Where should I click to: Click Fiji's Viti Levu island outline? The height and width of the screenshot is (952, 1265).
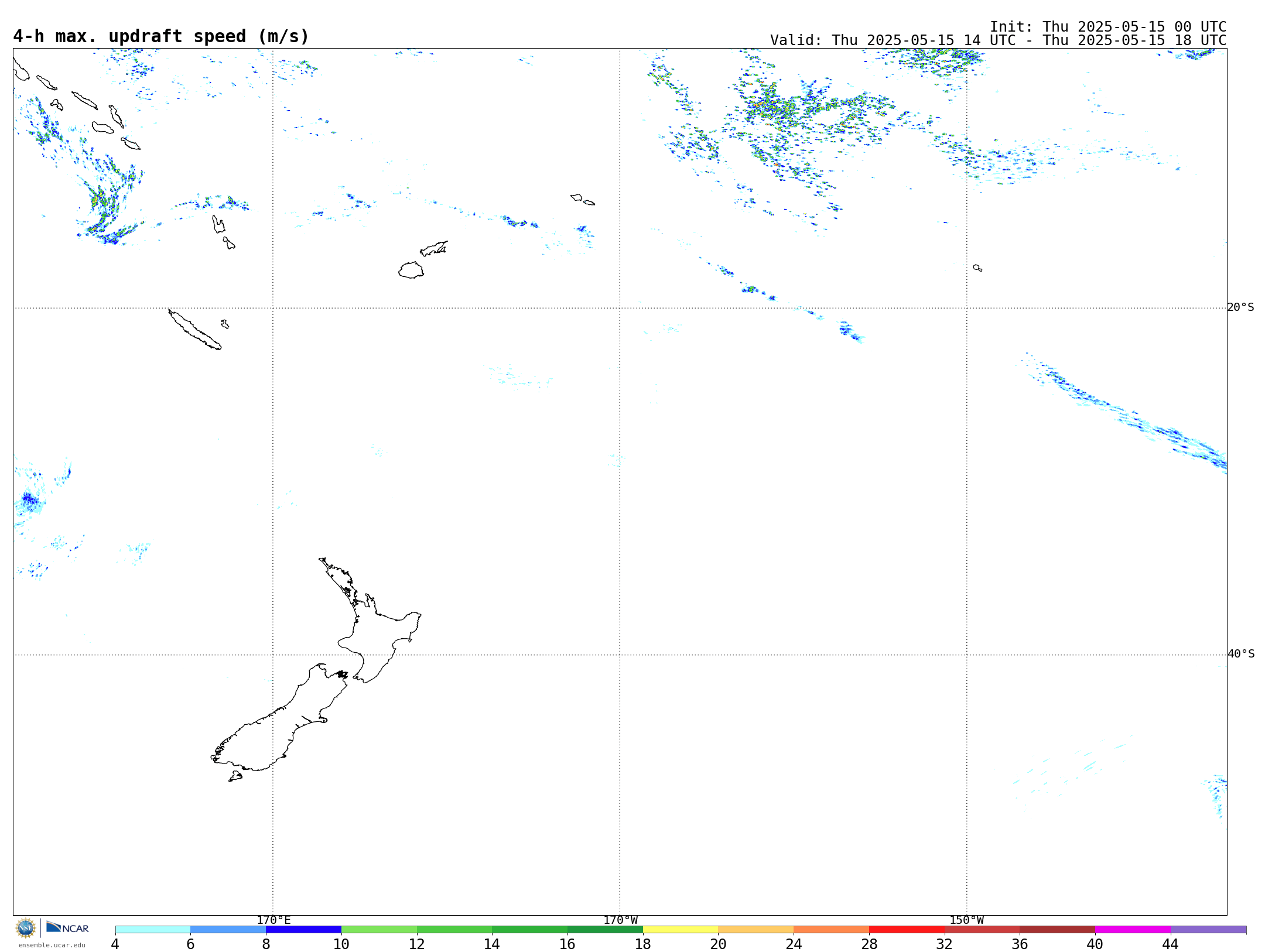tap(411, 270)
